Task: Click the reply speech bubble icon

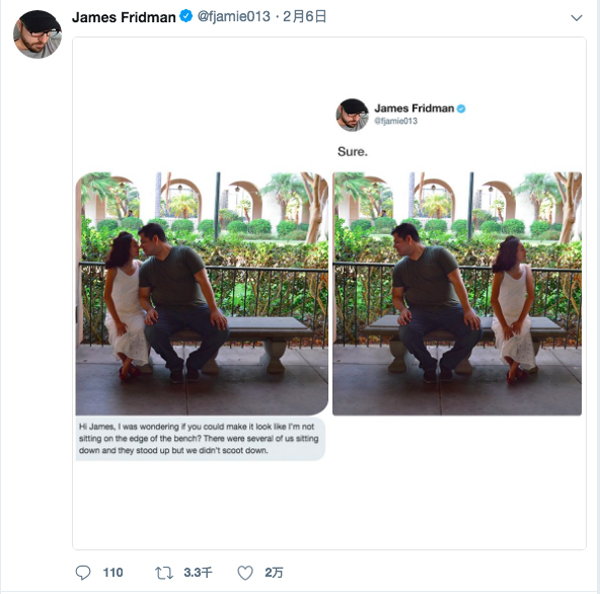Action: click(x=84, y=573)
